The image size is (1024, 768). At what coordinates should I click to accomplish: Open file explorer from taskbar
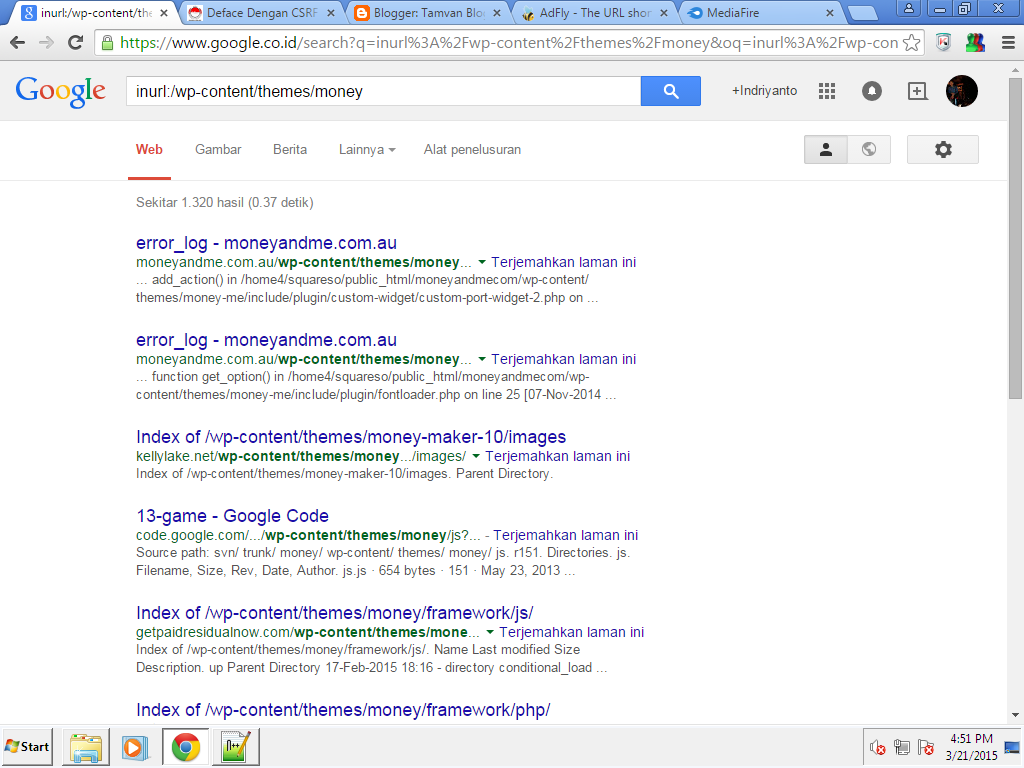tap(86, 747)
